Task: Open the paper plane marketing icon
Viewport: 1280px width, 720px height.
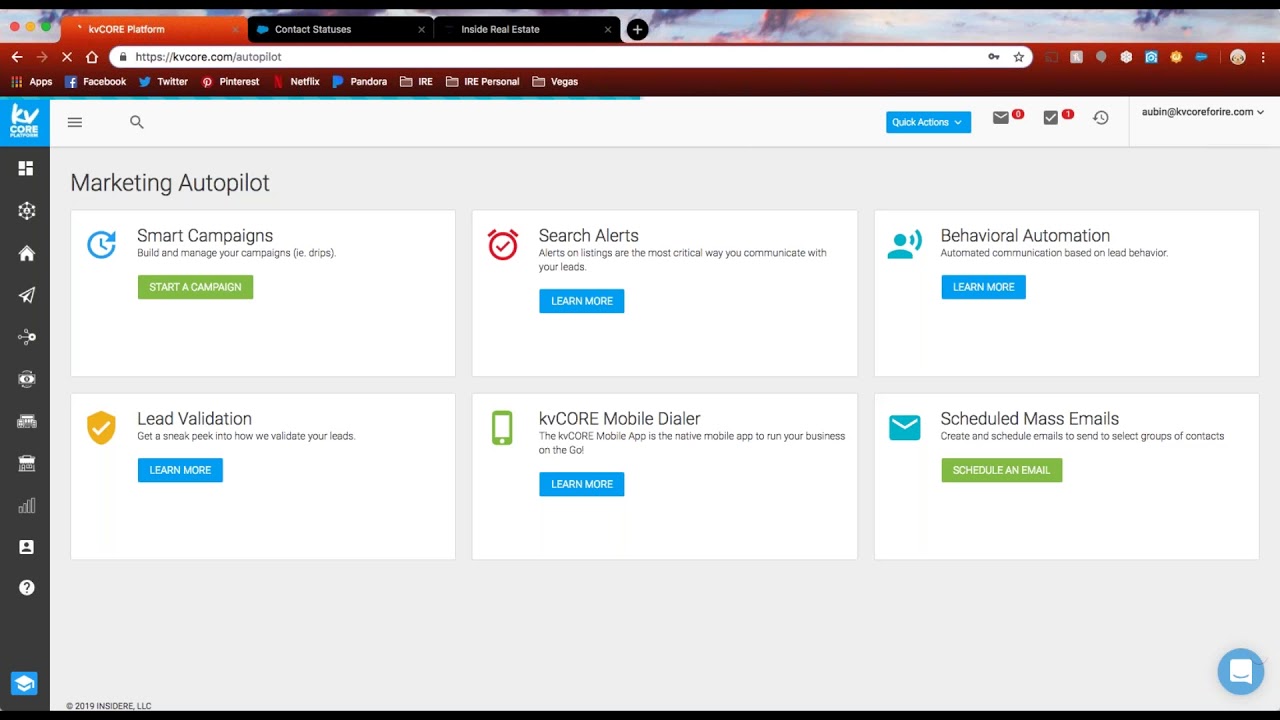Action: tap(27, 295)
